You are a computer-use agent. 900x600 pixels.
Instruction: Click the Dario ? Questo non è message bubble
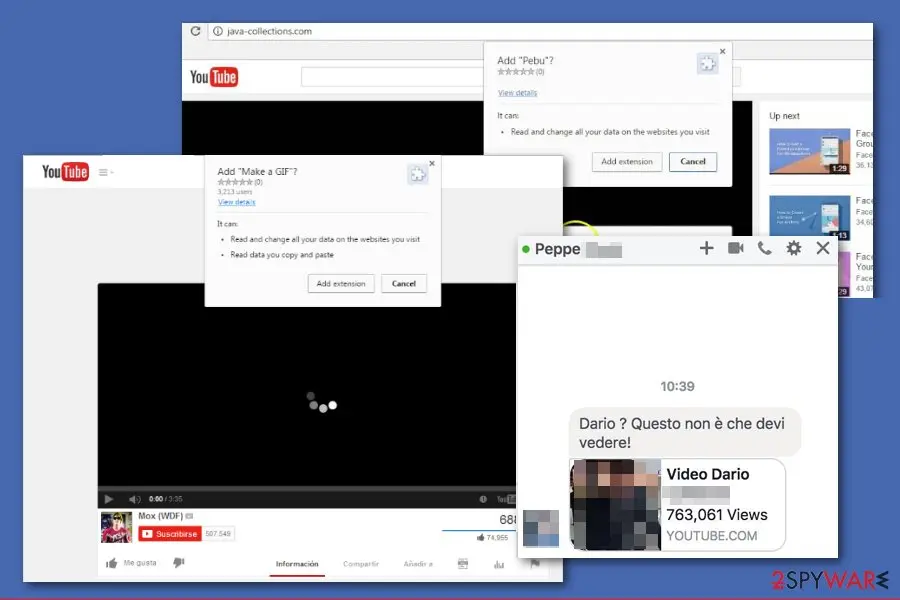tap(685, 432)
